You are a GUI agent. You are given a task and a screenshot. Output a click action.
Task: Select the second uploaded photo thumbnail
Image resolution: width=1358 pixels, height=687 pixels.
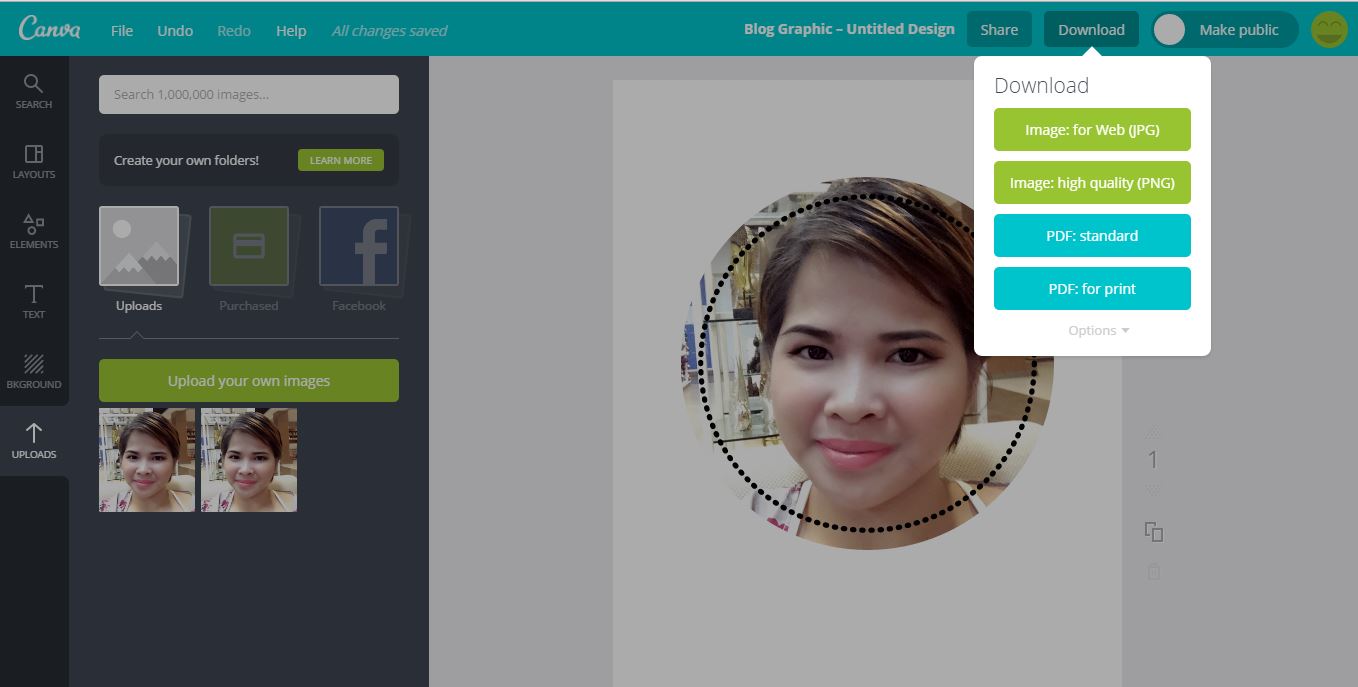(x=249, y=460)
